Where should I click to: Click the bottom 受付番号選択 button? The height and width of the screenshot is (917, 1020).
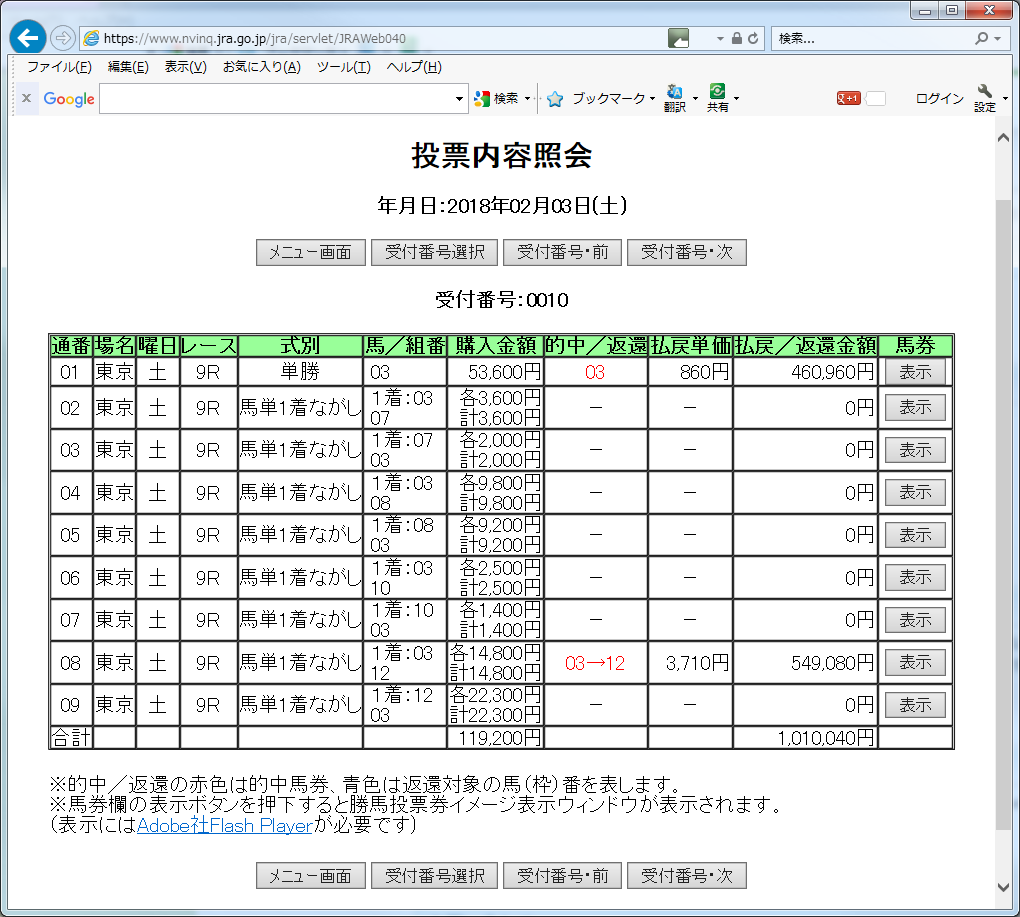click(435, 875)
